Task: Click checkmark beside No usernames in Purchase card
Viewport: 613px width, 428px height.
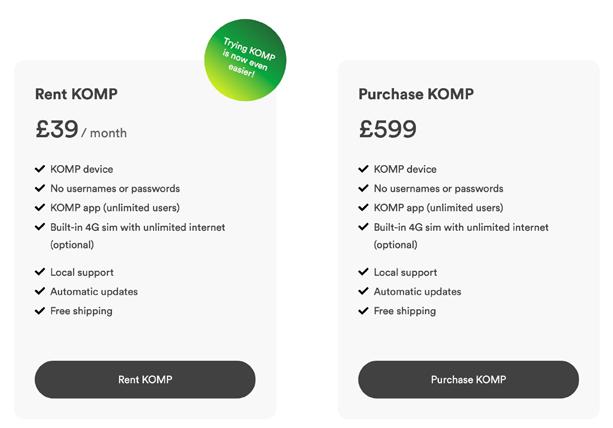Action: tap(363, 188)
